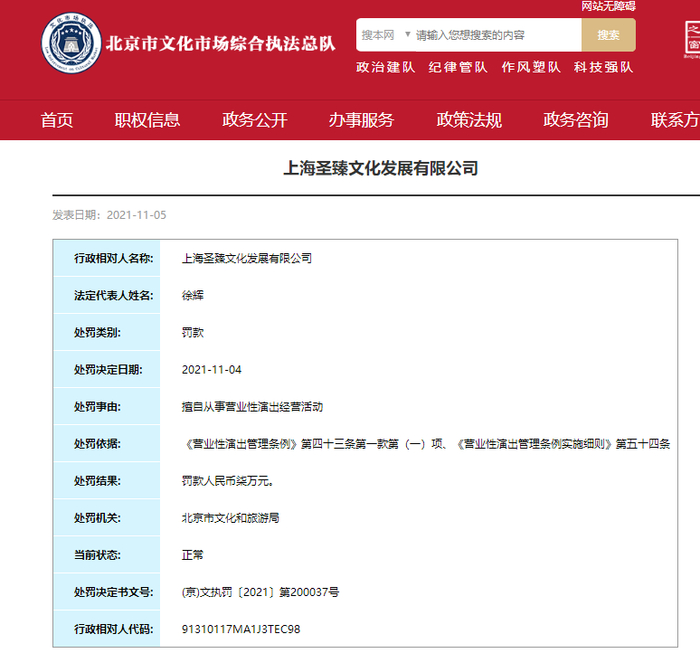The height and width of the screenshot is (663, 700).
Task: Click the Beijing cultural enforcement emblem logo
Action: pos(71,43)
